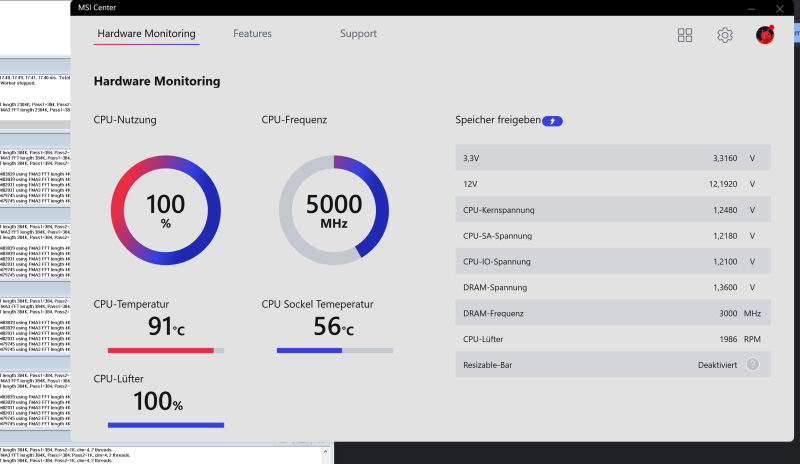The width and height of the screenshot is (800, 464).
Task: Click the CPU-Nutzung 100% gauge
Action: pyautogui.click(x=166, y=210)
